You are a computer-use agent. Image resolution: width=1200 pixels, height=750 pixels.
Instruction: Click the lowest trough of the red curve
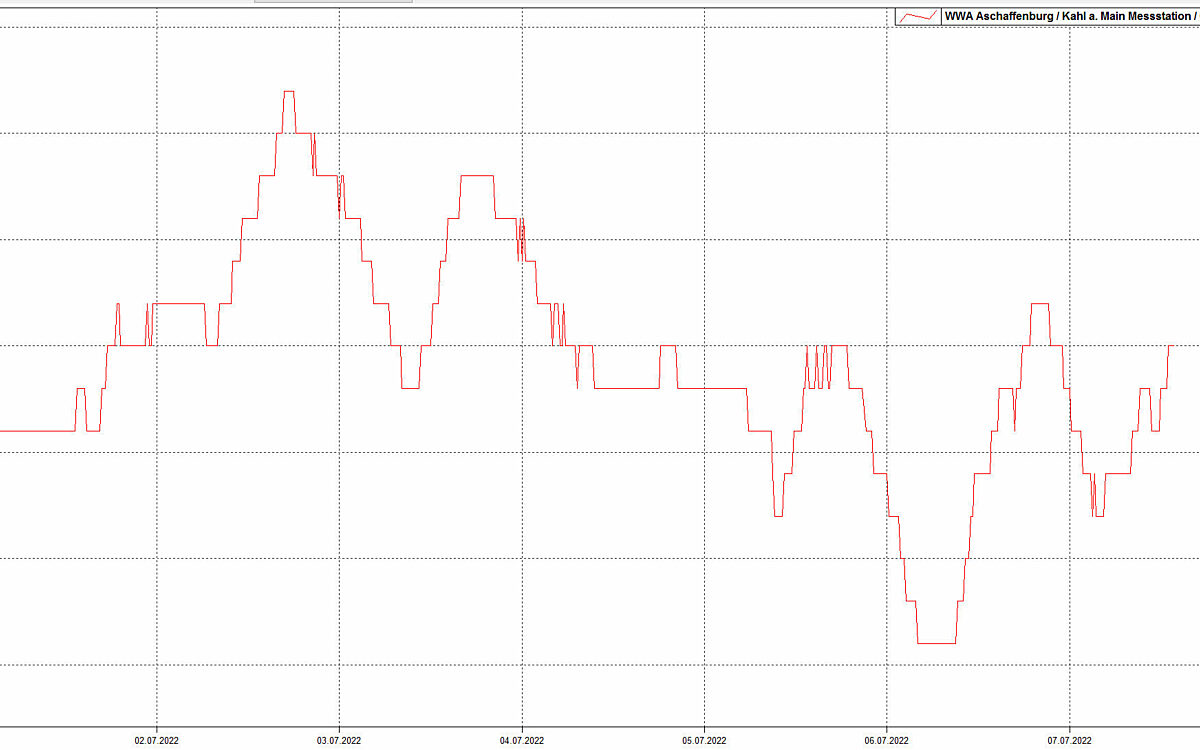[x=936, y=643]
